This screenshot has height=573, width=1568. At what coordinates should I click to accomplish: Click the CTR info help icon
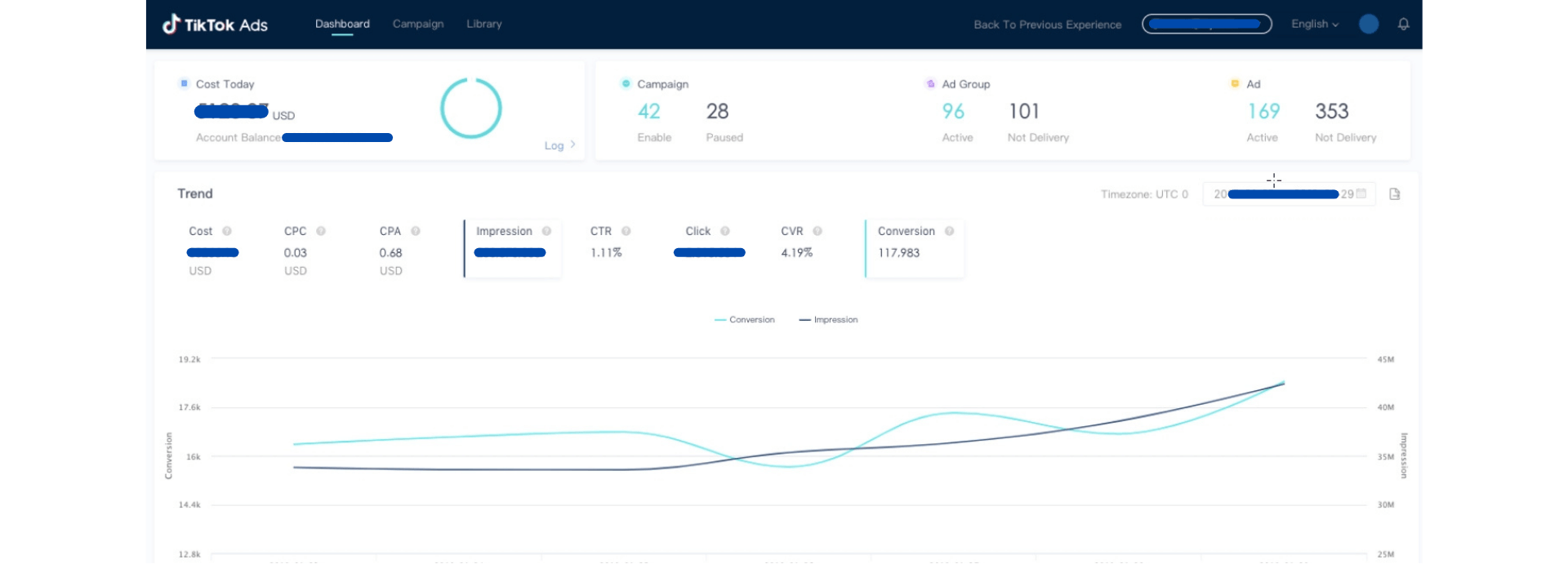point(626,231)
